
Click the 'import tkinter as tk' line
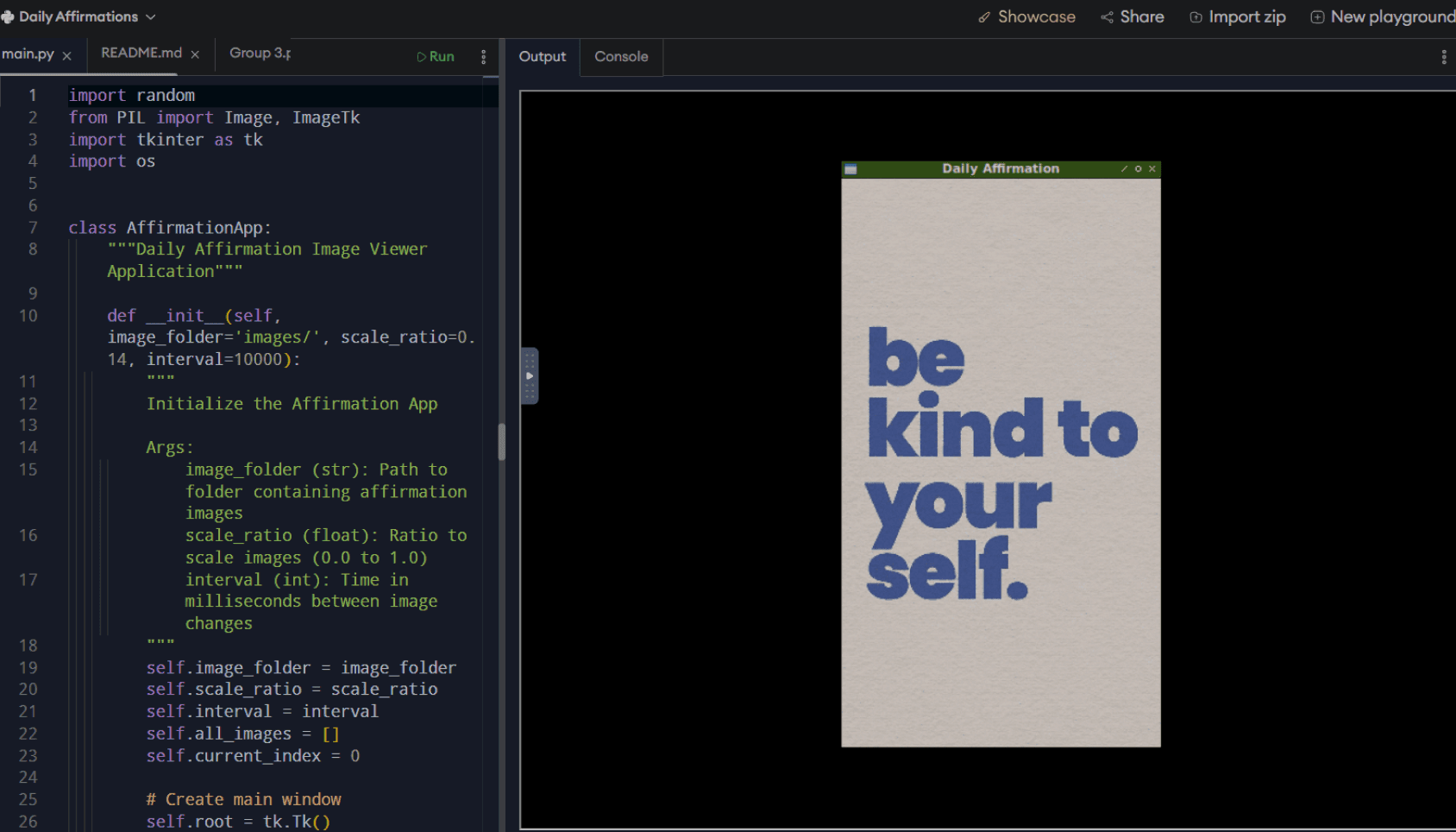[x=166, y=140]
